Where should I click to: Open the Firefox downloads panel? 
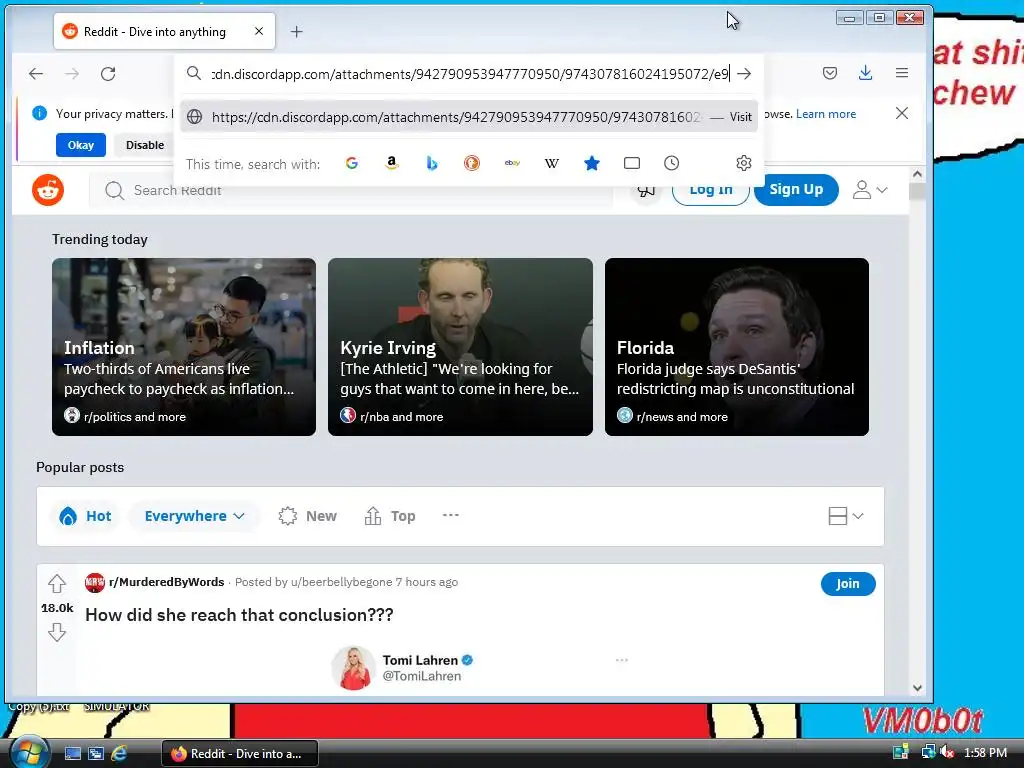865,73
